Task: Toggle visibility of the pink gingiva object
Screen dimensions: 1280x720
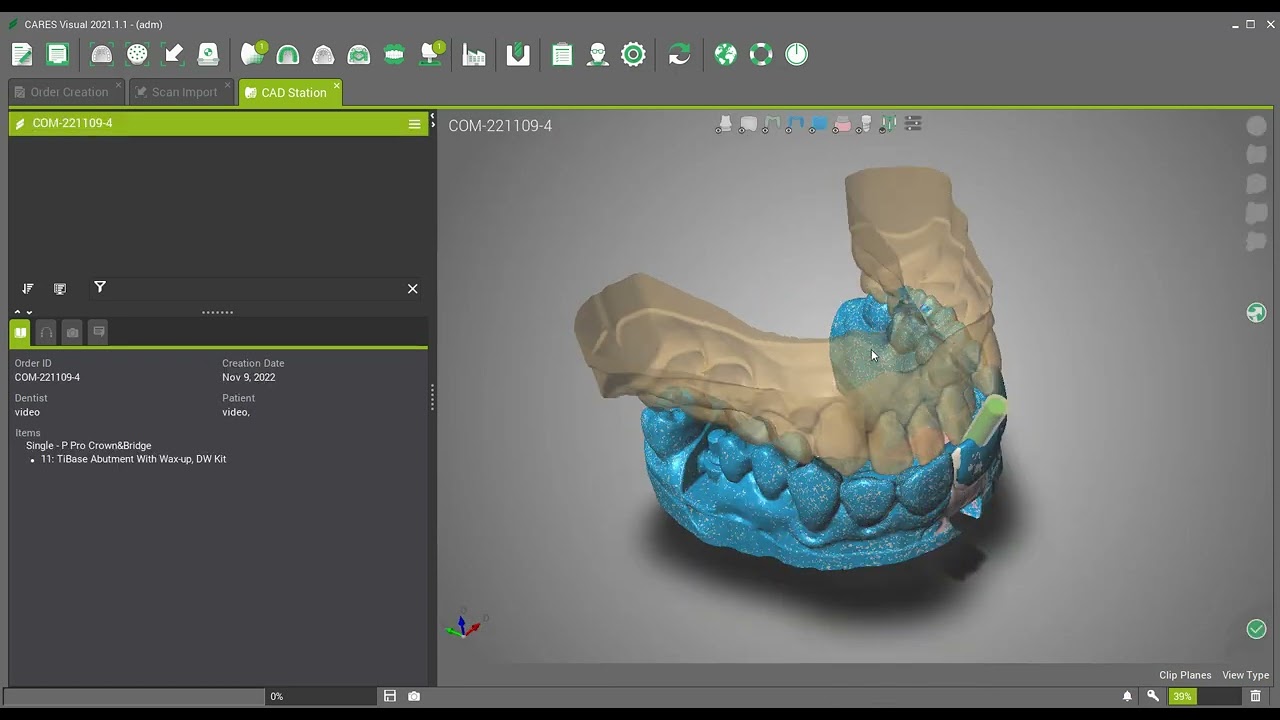Action: 842,125
